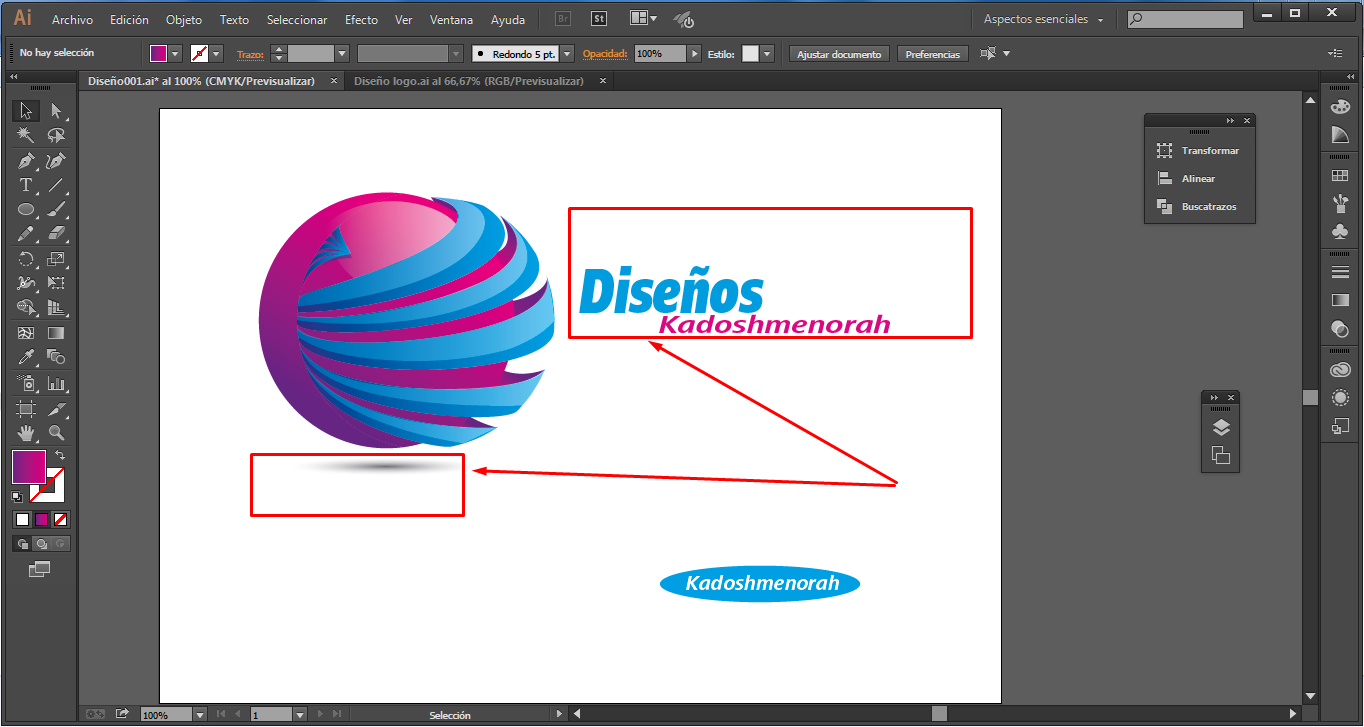Open Aspectos esenciales workspace dropdown
Screen dimensions: 1364x727
click(x=1043, y=19)
